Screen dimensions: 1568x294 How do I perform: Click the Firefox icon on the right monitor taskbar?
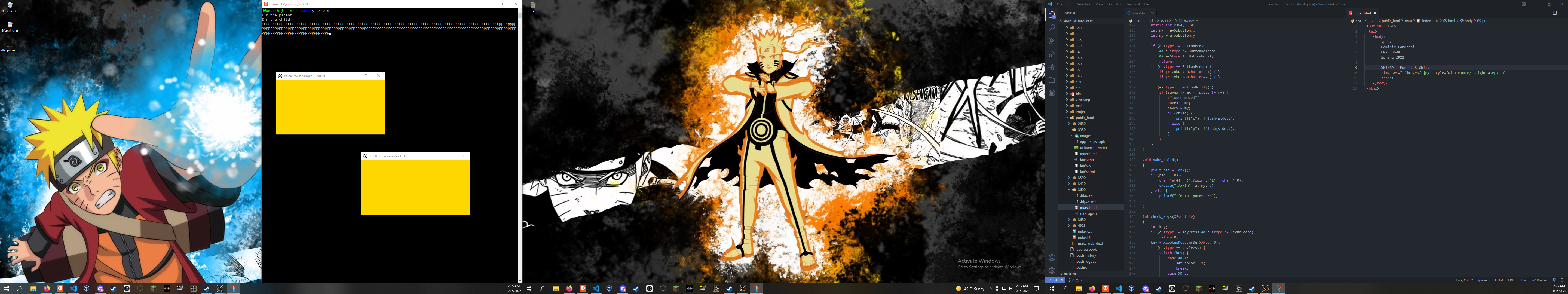pos(1092,289)
